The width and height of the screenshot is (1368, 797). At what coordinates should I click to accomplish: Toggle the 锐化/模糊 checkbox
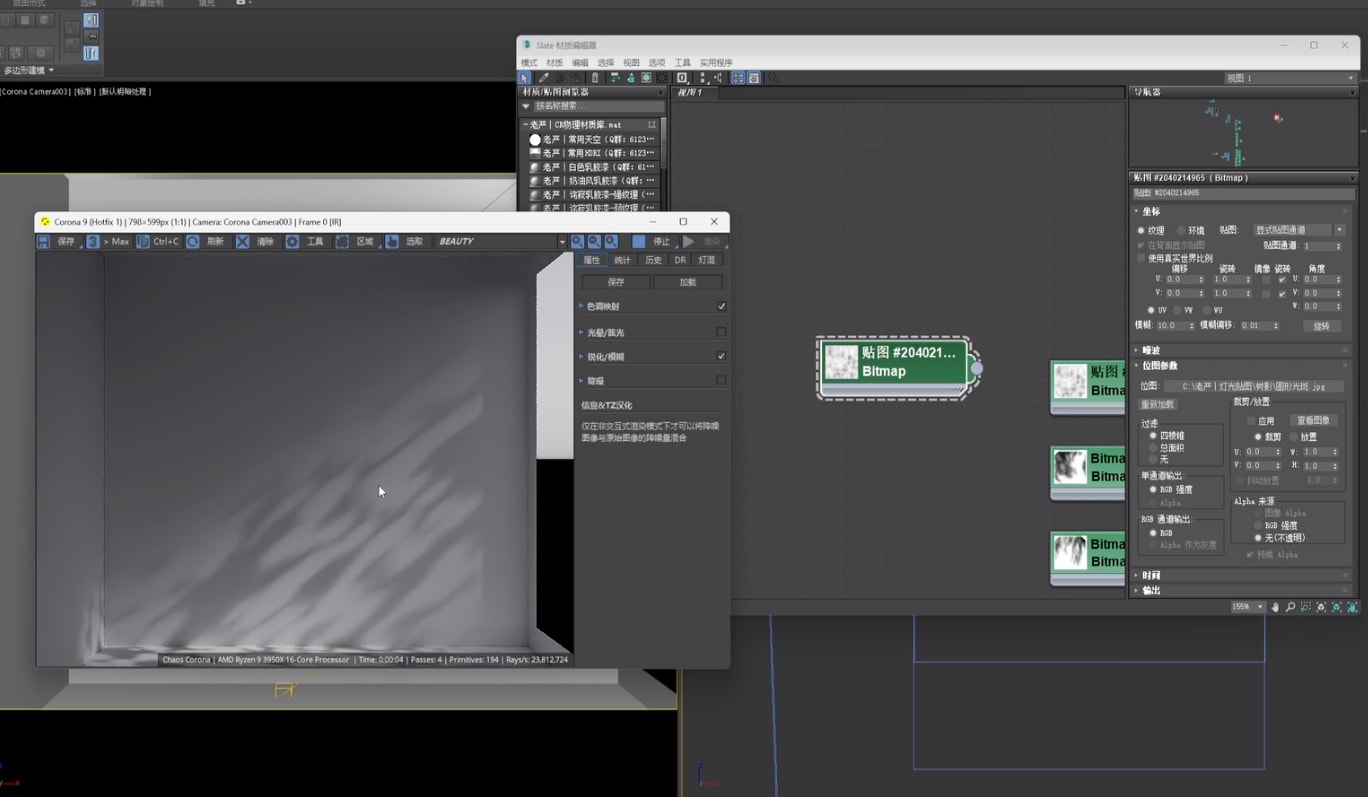tap(721, 356)
